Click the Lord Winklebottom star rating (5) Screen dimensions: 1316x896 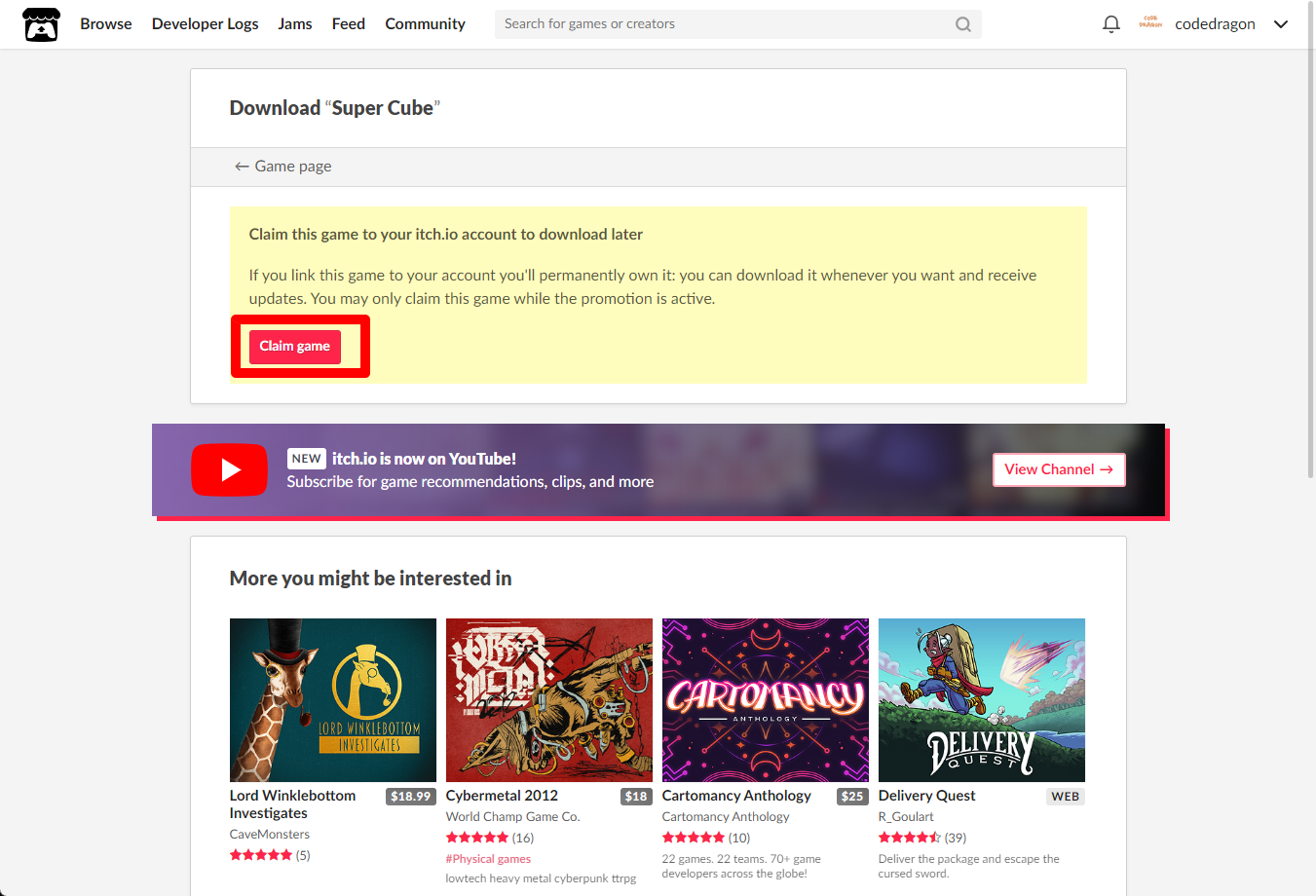(270, 855)
